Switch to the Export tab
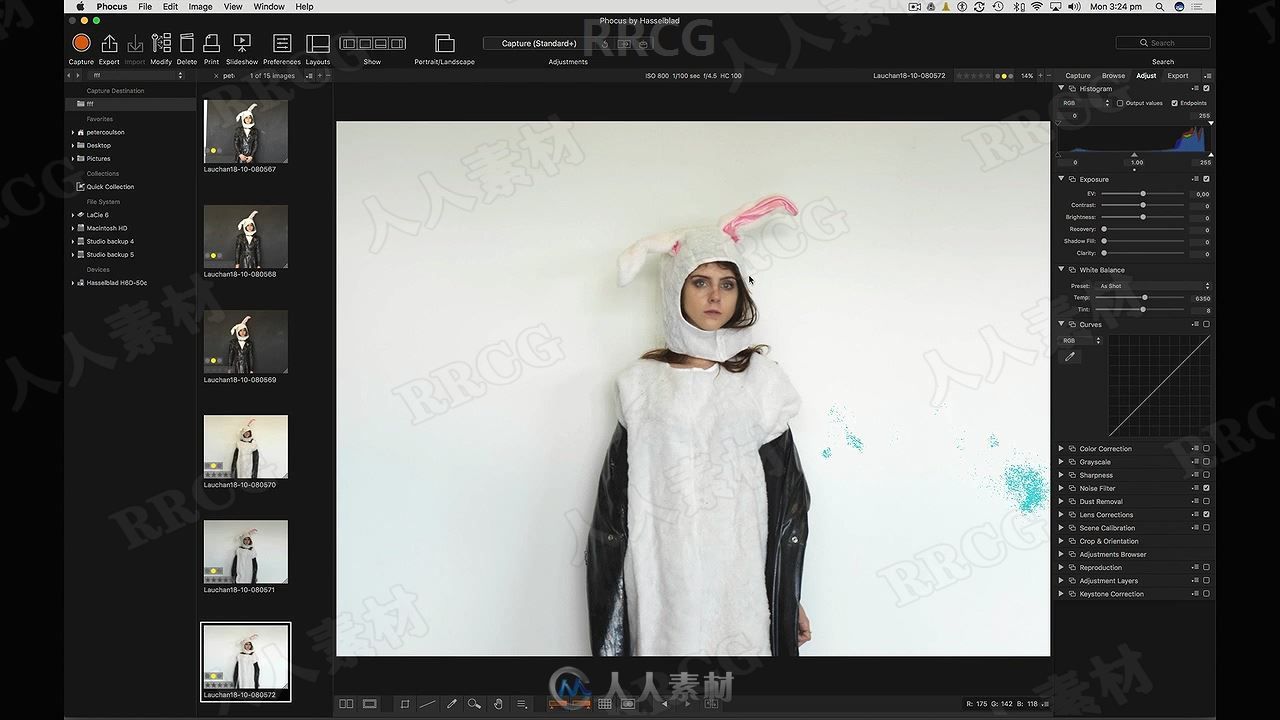Image resolution: width=1280 pixels, height=720 pixels. coord(1178,75)
